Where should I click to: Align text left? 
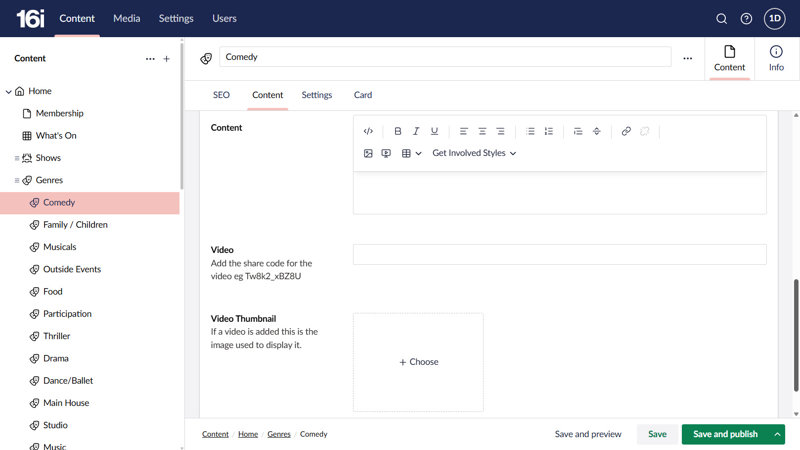point(463,131)
